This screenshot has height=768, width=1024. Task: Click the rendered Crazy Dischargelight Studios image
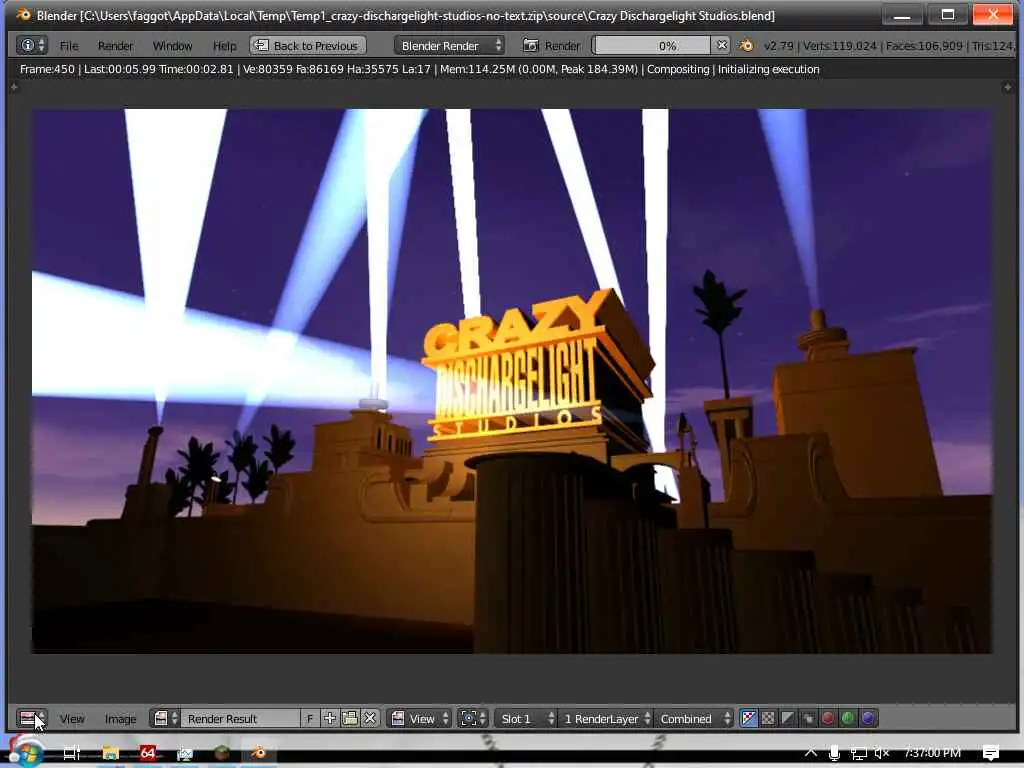click(x=511, y=381)
